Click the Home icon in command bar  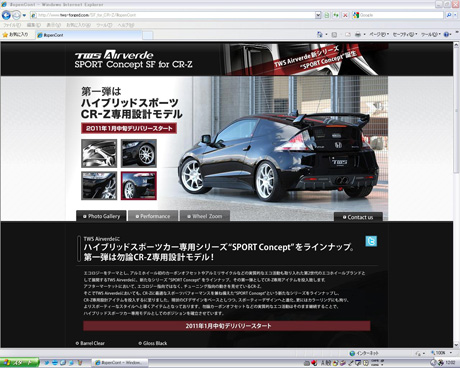pos(319,34)
